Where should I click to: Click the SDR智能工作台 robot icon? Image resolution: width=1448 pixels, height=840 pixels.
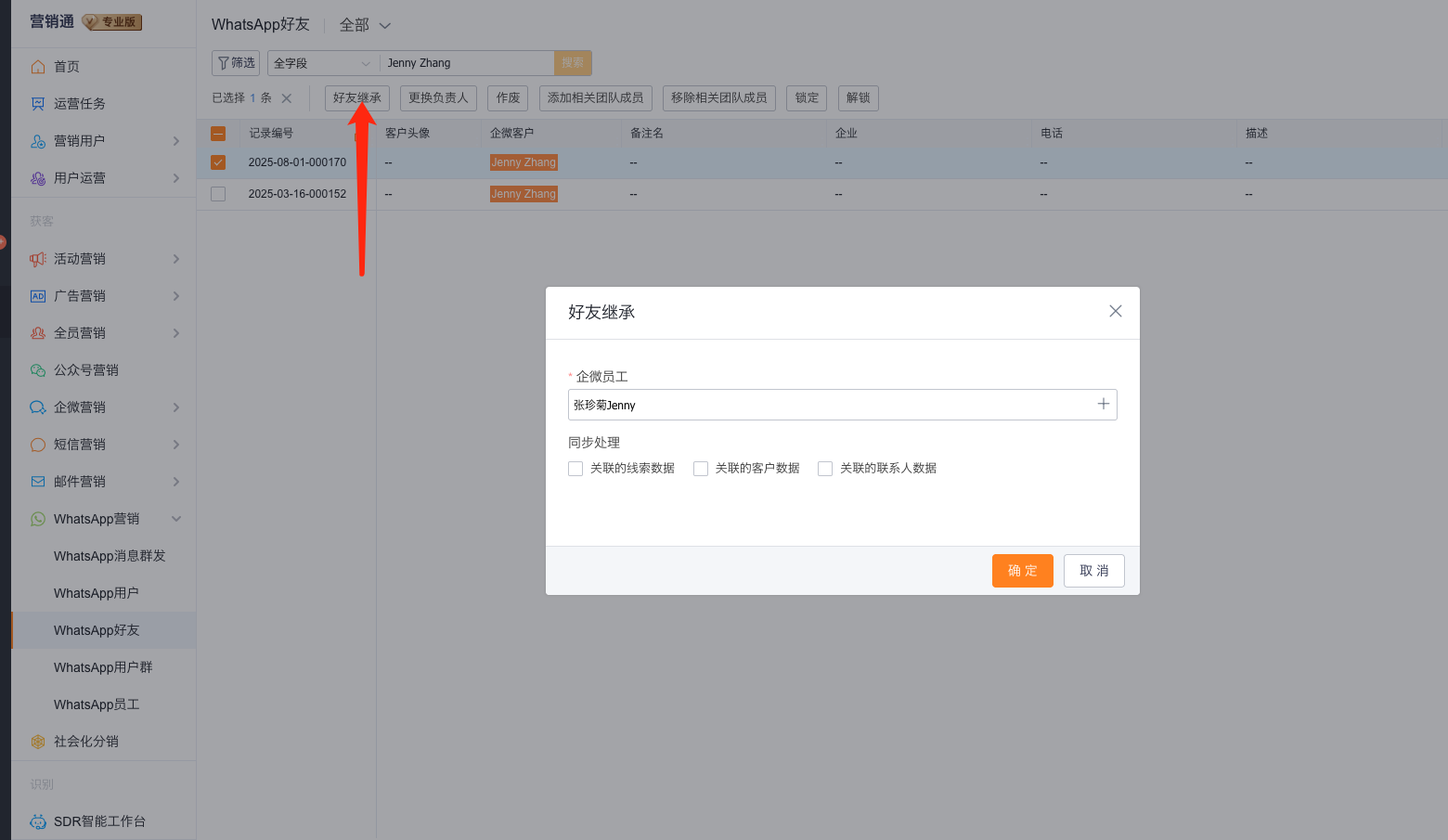pyautogui.click(x=38, y=821)
